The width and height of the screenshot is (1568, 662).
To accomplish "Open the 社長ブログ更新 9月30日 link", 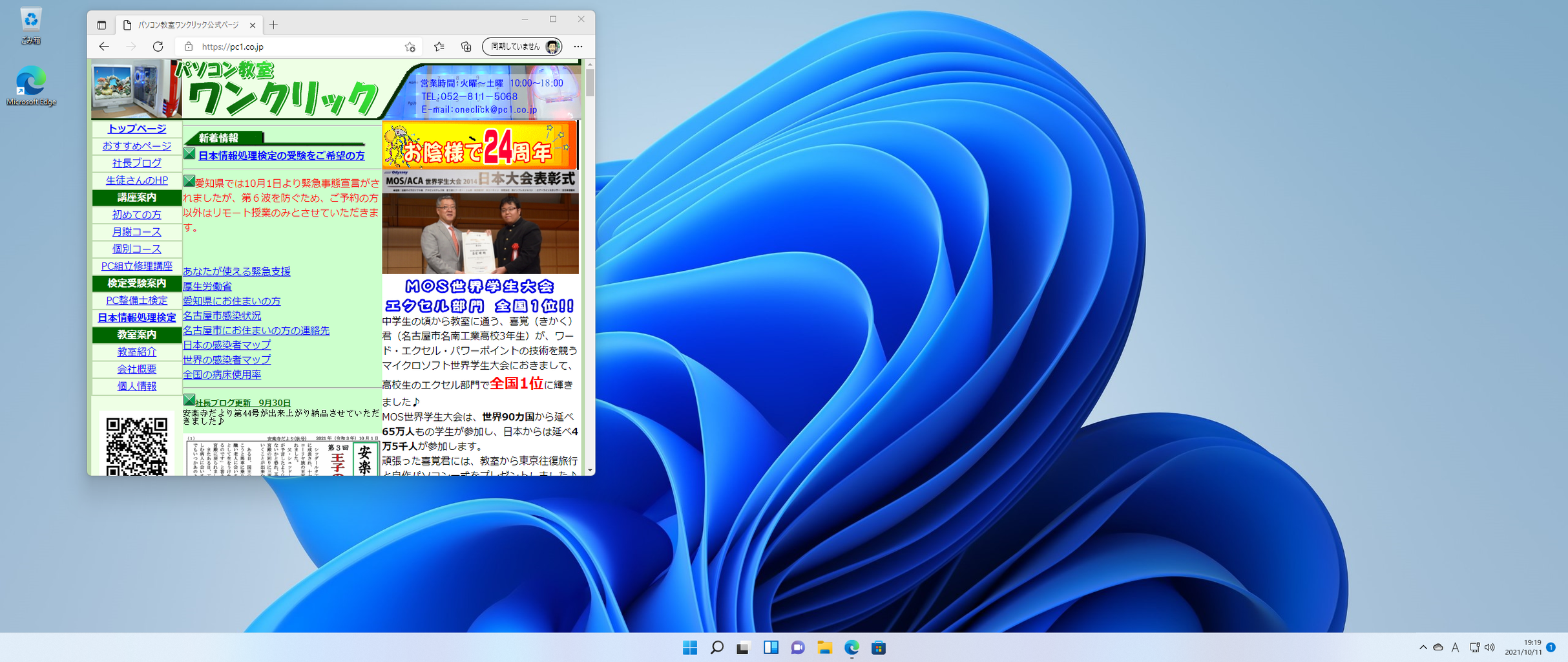I will pyautogui.click(x=243, y=403).
